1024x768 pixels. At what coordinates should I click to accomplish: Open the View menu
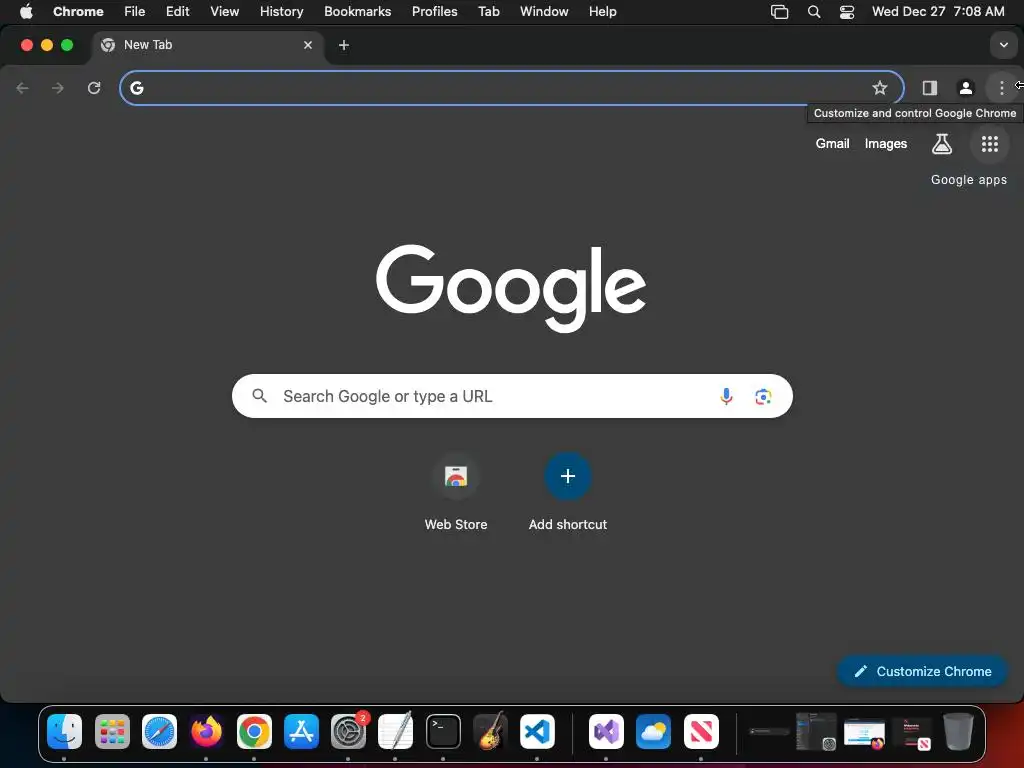(x=224, y=12)
